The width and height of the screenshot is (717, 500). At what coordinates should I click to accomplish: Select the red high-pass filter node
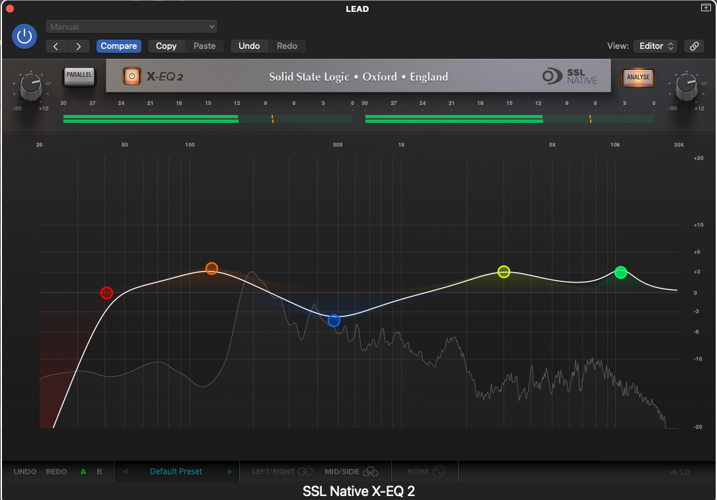pos(107,293)
